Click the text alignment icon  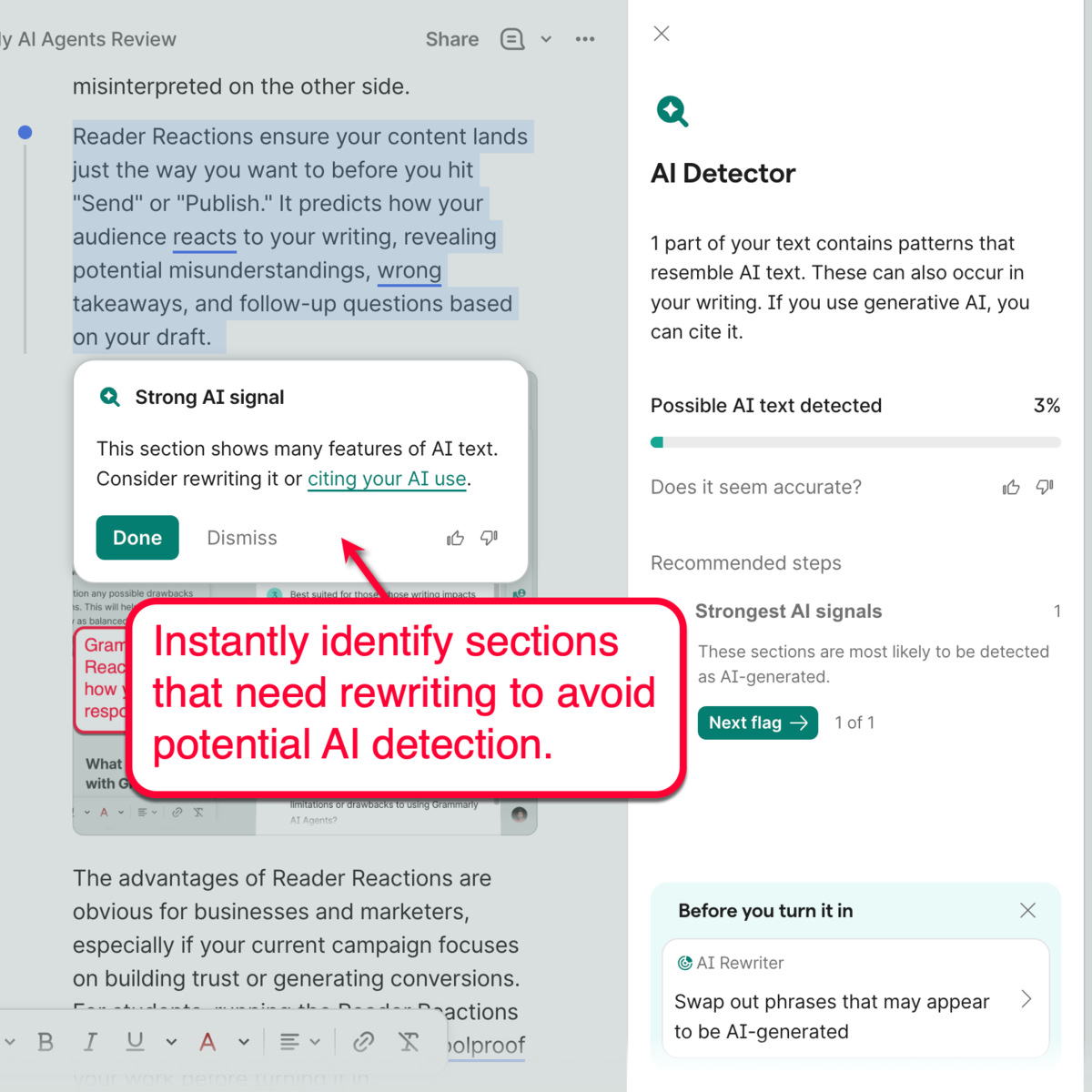click(289, 1042)
